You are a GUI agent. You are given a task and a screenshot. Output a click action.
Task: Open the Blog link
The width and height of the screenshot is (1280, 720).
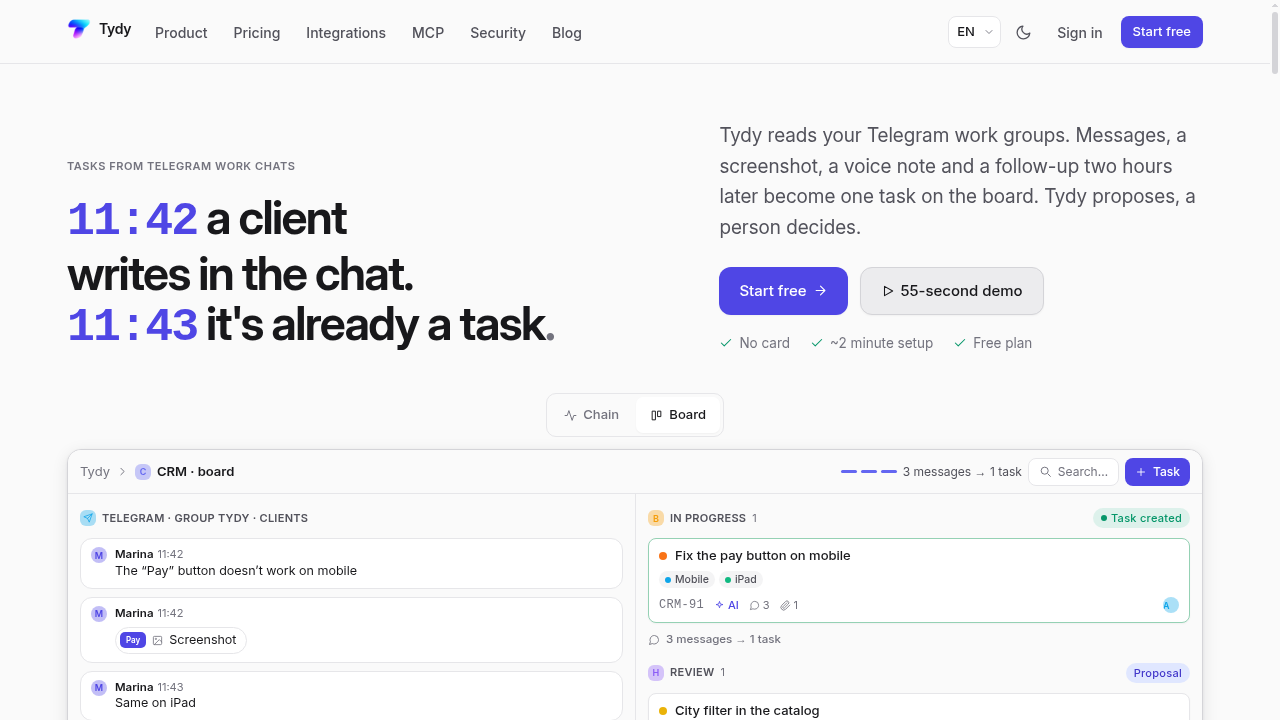[x=567, y=33]
